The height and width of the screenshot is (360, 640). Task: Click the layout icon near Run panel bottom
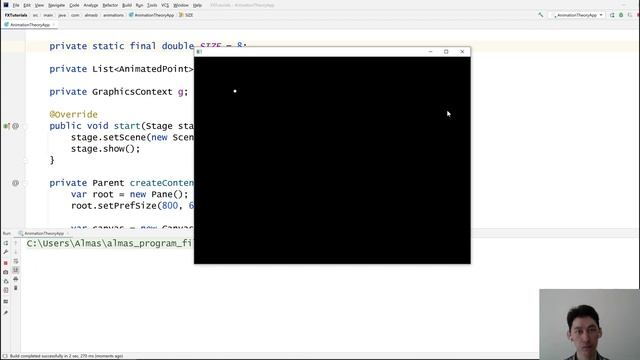click(6, 302)
